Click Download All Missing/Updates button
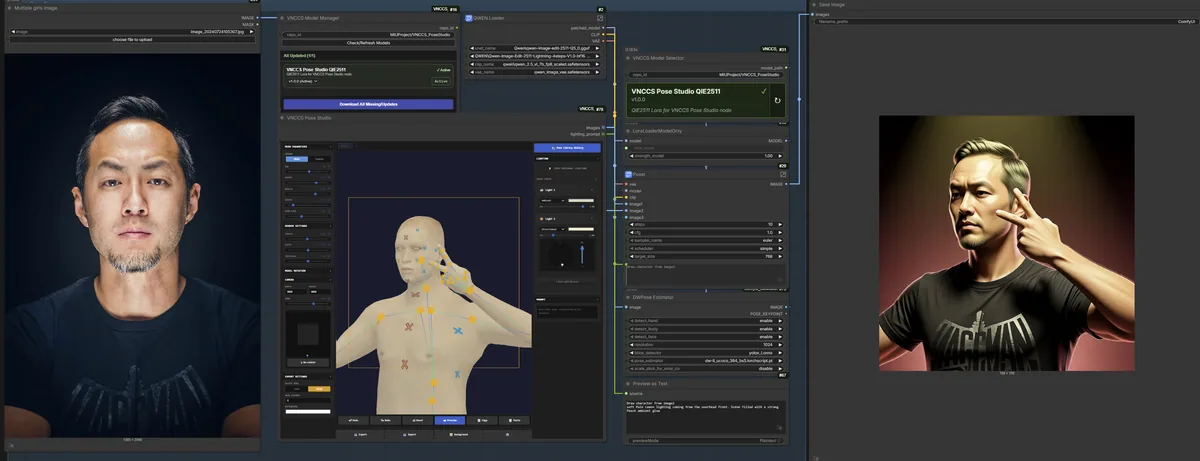 369,104
